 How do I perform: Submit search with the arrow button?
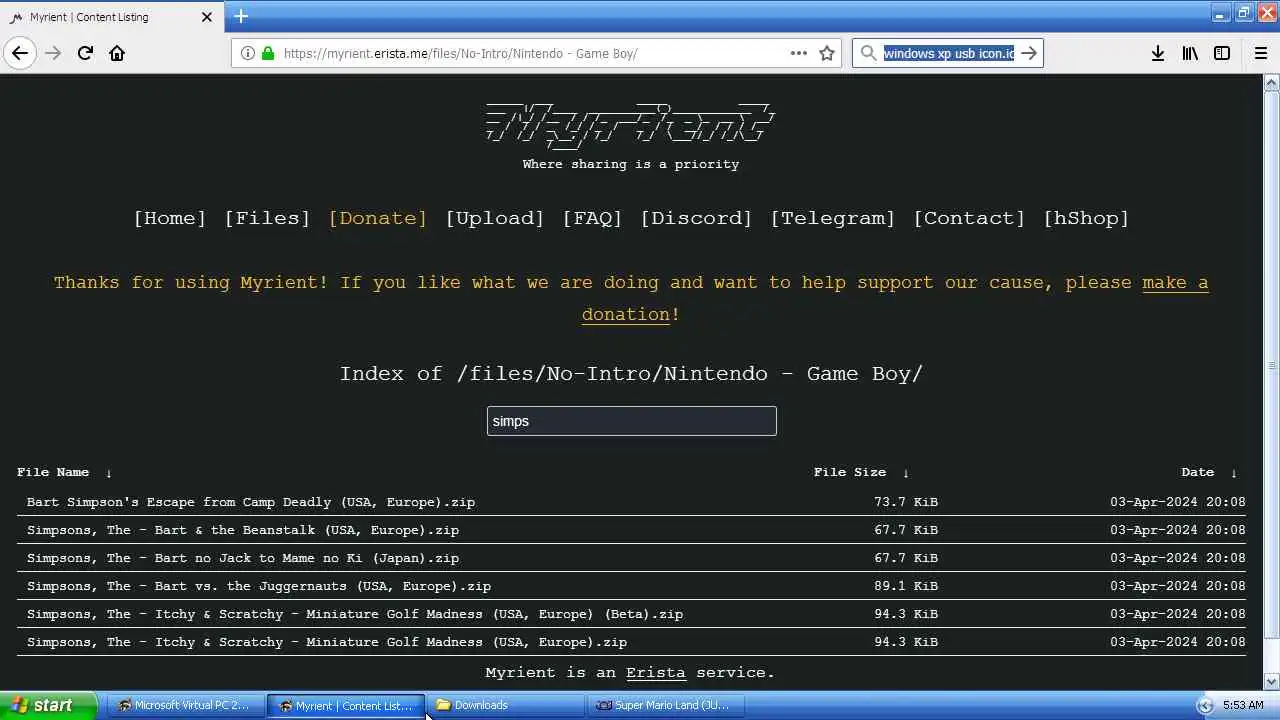(x=1029, y=53)
